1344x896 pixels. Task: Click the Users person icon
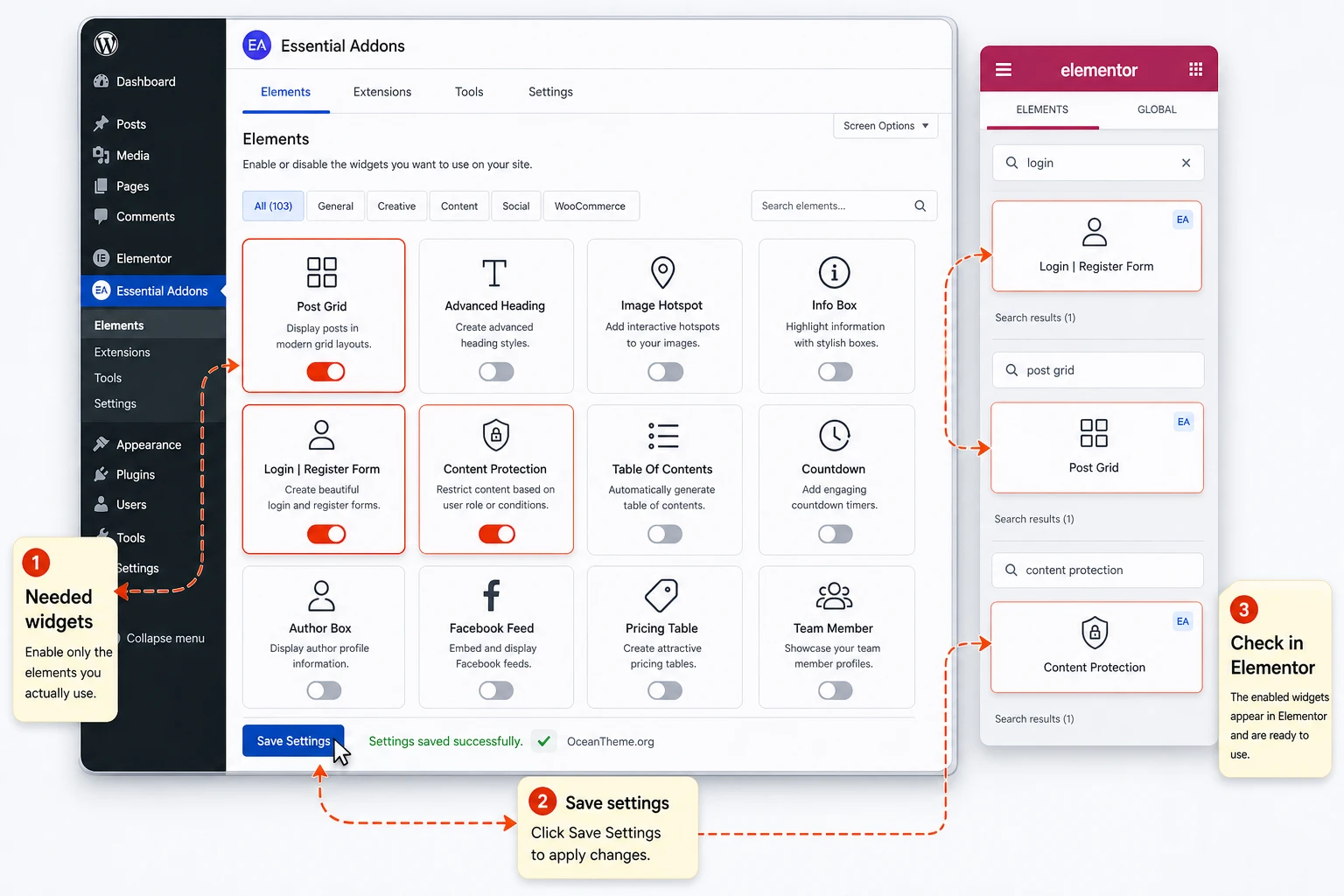click(x=101, y=504)
